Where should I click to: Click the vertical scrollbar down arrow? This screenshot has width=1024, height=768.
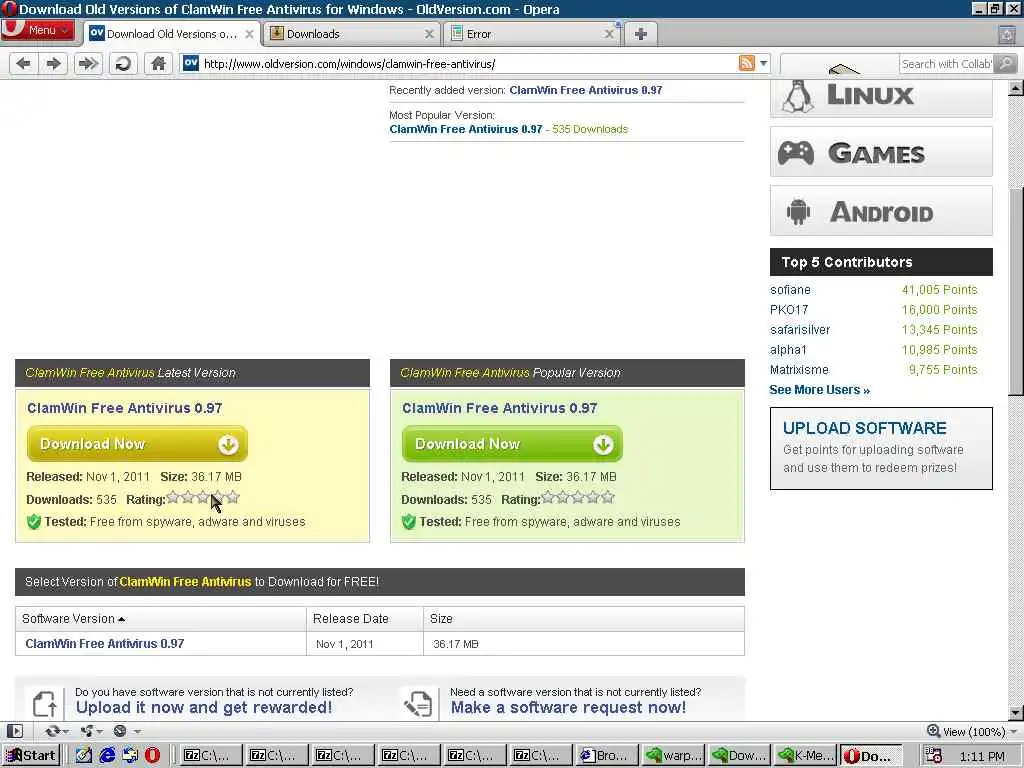1016,712
